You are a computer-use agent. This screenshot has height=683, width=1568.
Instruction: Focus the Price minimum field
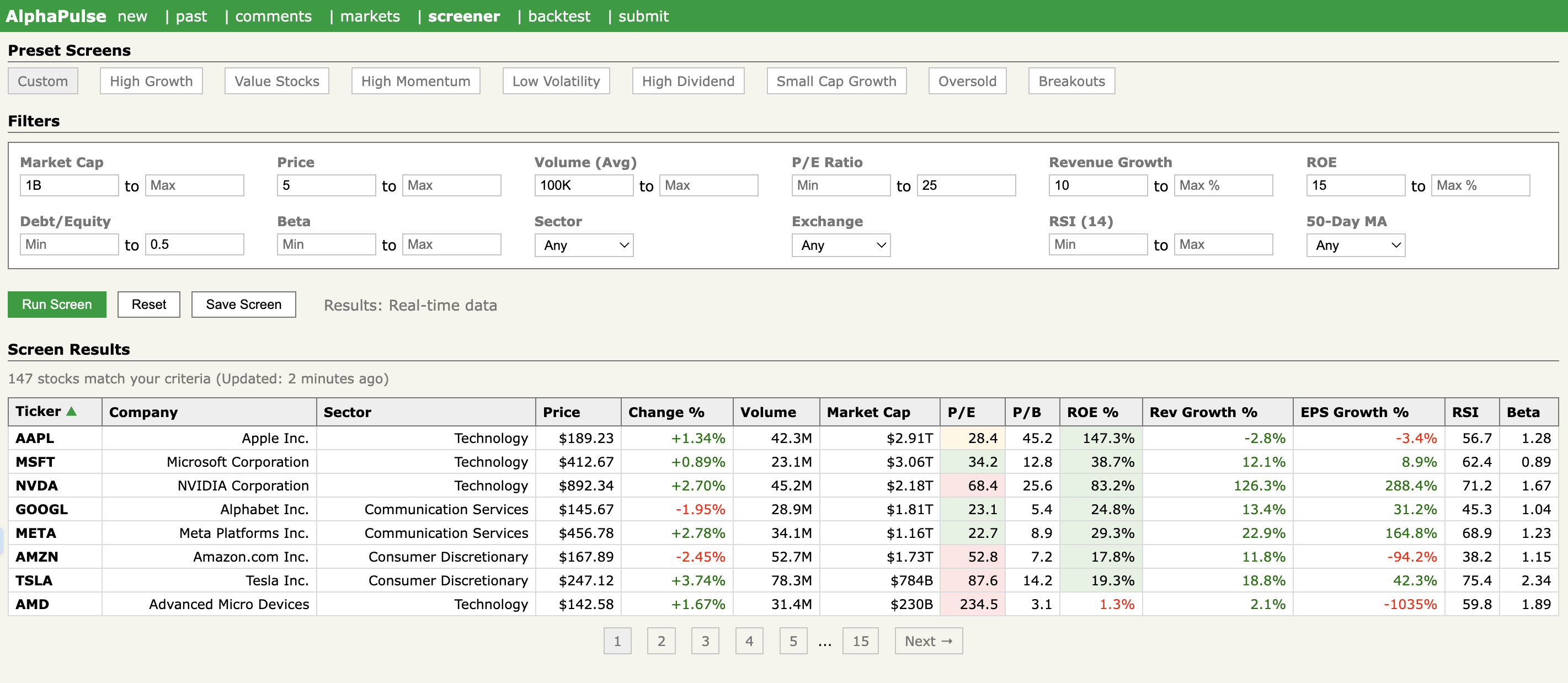point(326,186)
